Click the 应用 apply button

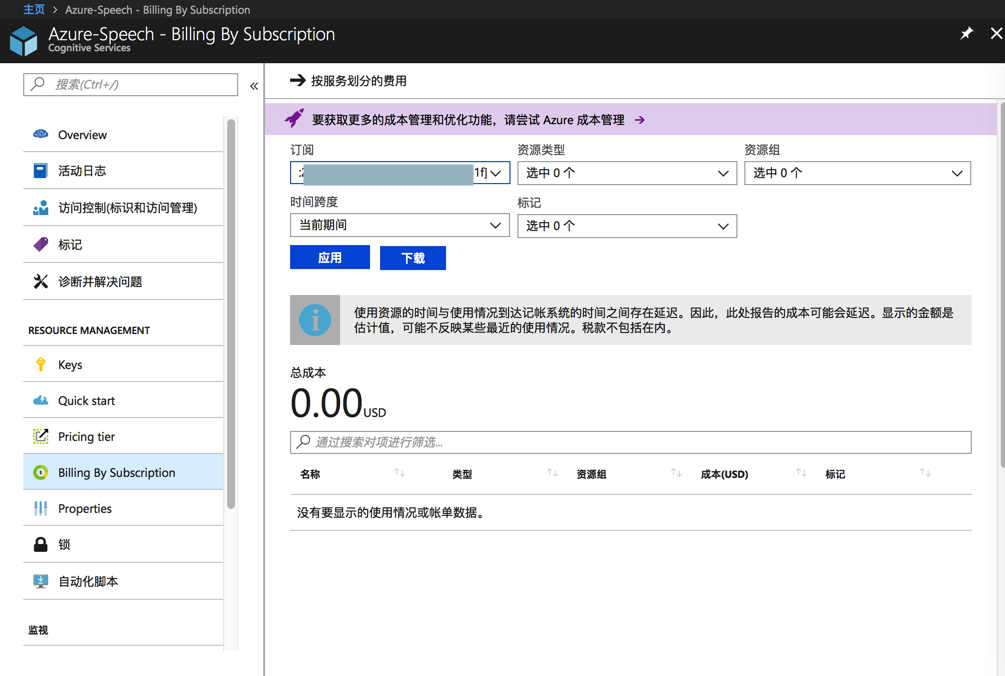329,258
